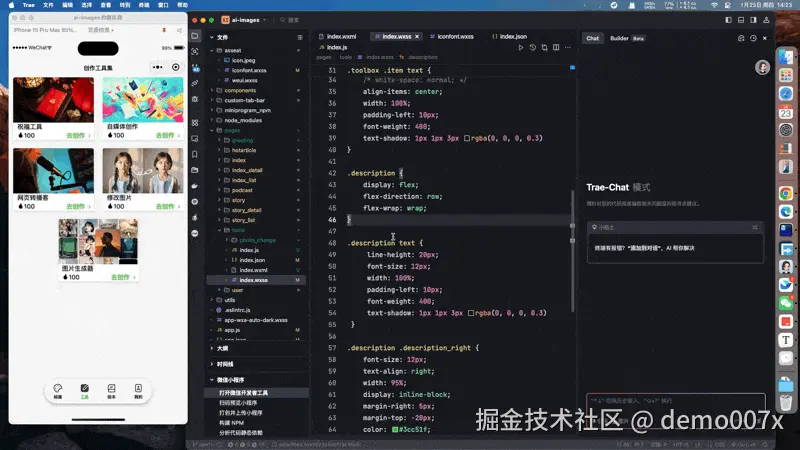Click the simulator three-dots menu capsule button
This screenshot has height=450, width=800.
pos(157,67)
